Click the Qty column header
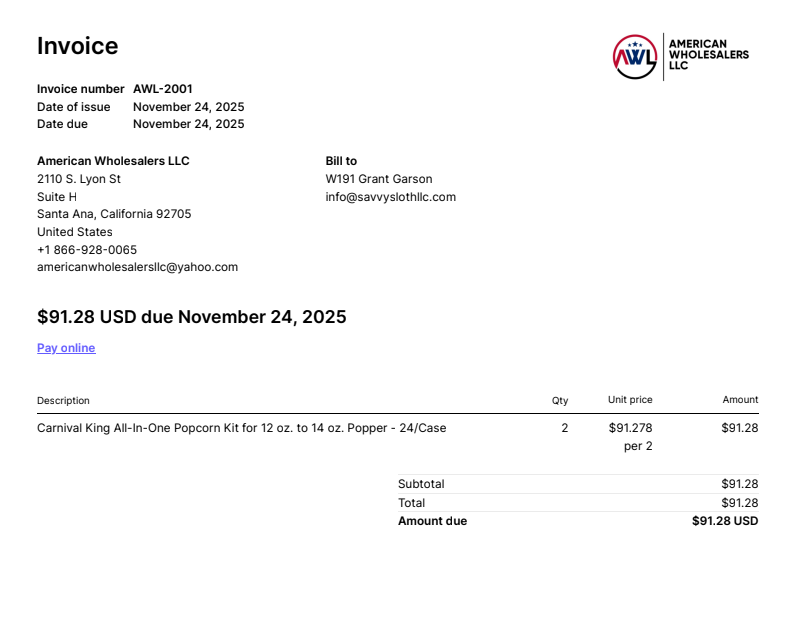Viewport: 795px width, 643px height. (560, 400)
